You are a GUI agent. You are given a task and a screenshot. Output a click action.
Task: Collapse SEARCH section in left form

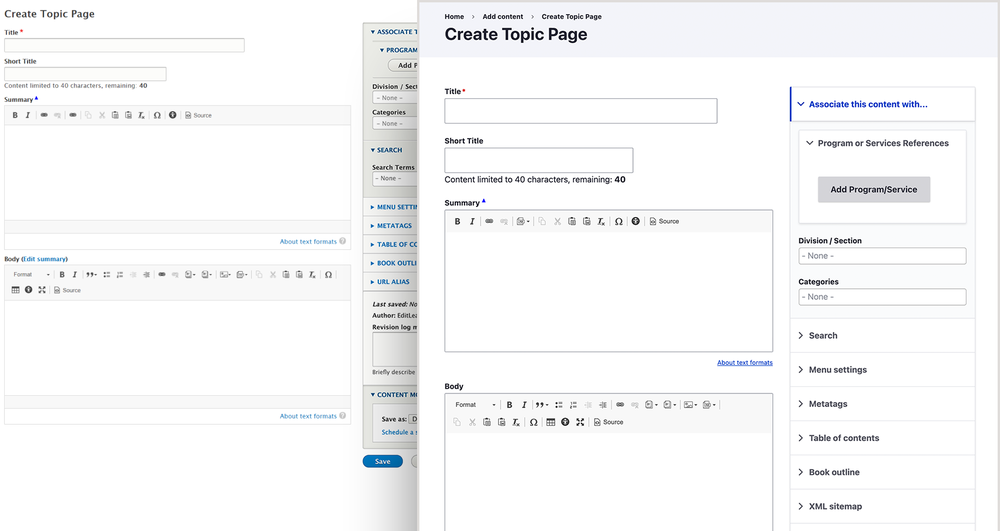pos(386,150)
